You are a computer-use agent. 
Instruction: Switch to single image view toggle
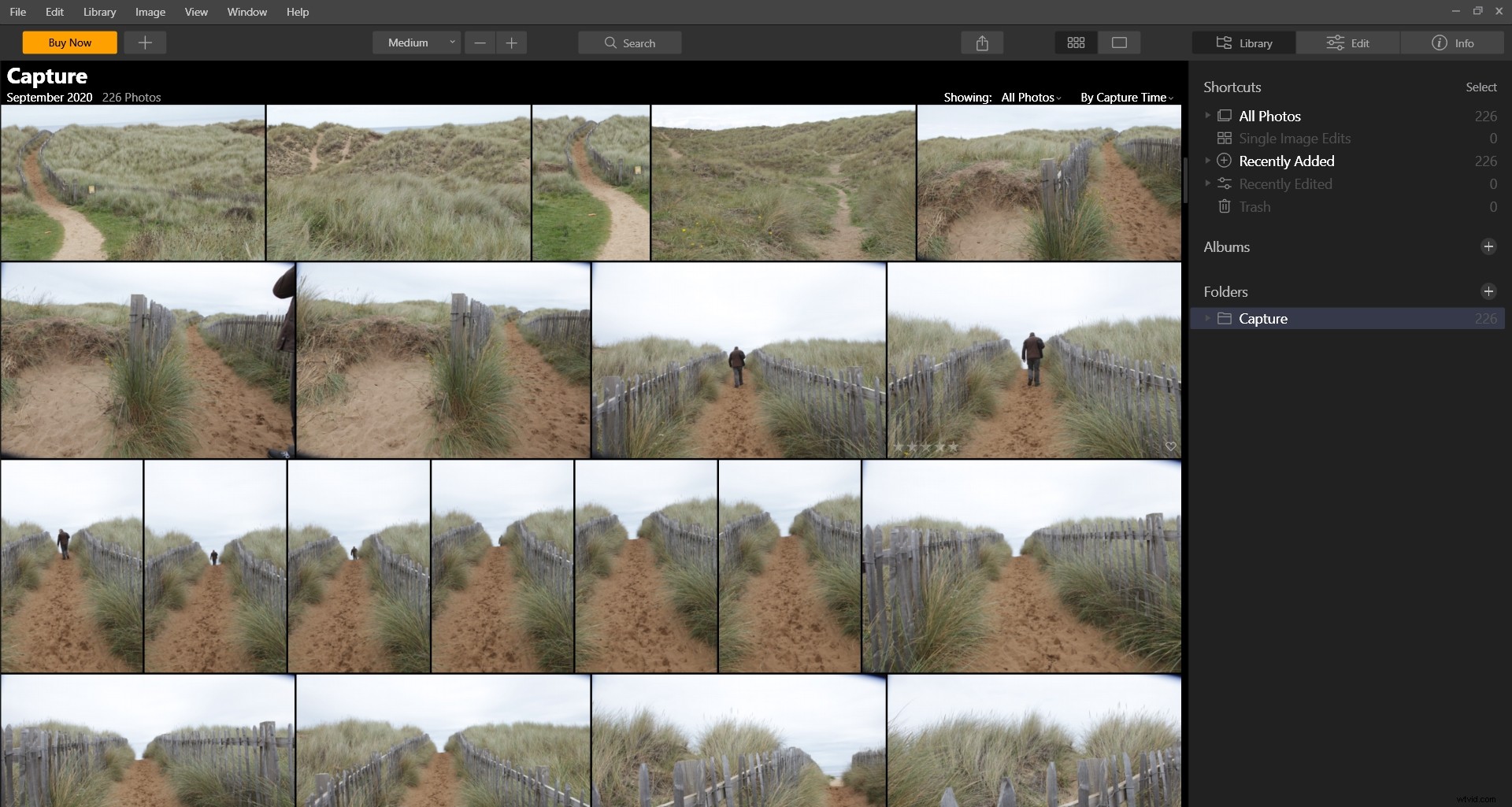point(1119,43)
